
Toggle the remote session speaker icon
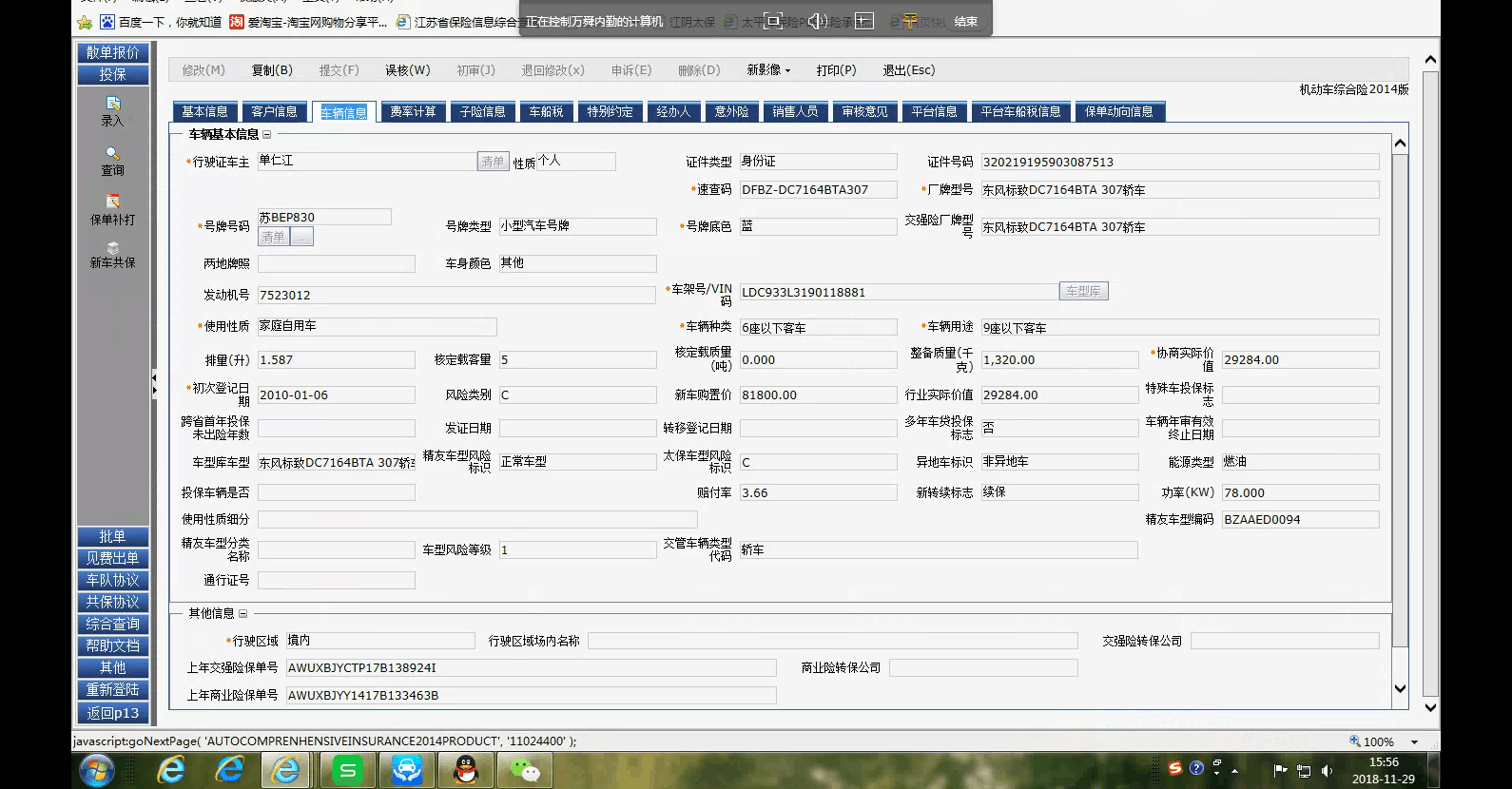click(x=817, y=21)
